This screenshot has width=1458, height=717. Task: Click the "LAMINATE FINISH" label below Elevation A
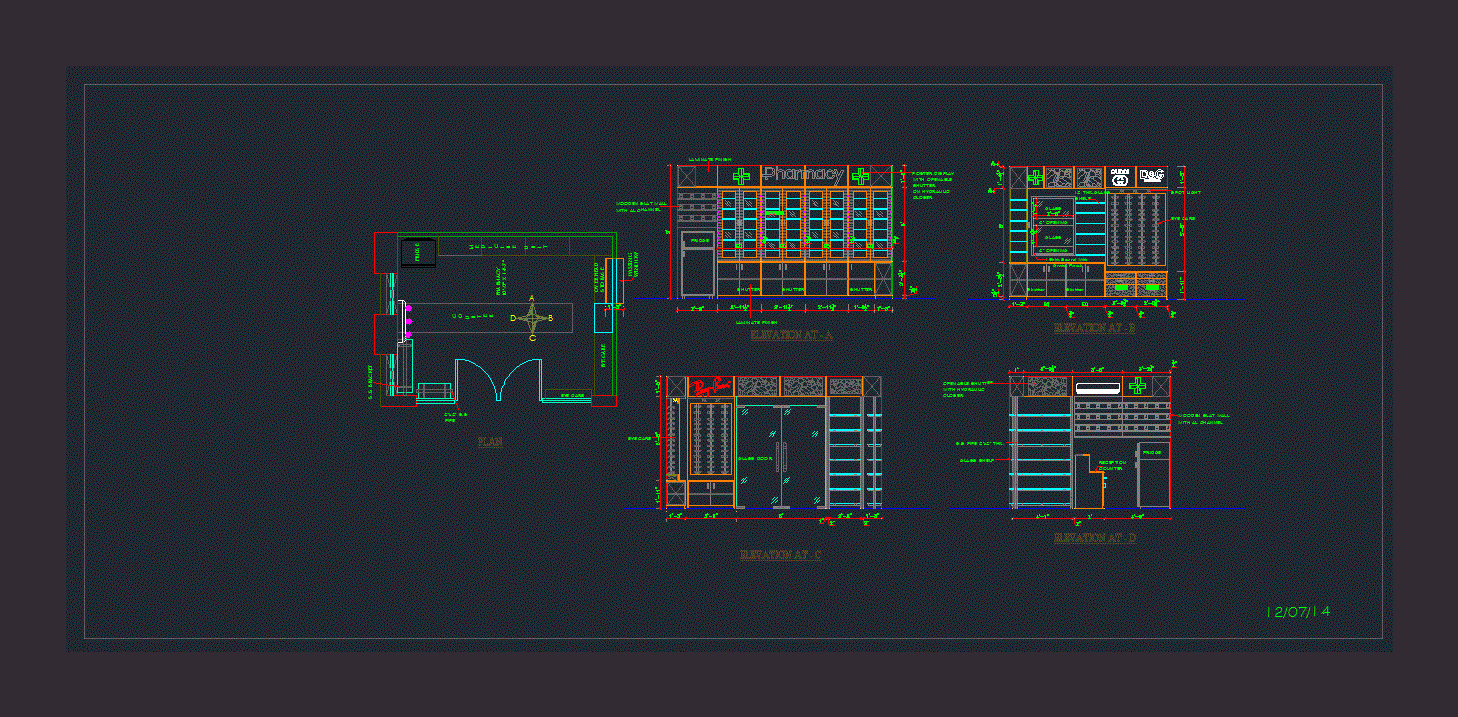point(756,322)
